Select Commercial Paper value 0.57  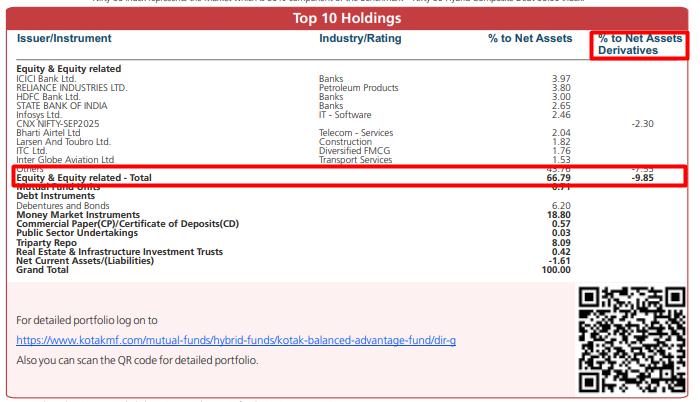(561, 224)
